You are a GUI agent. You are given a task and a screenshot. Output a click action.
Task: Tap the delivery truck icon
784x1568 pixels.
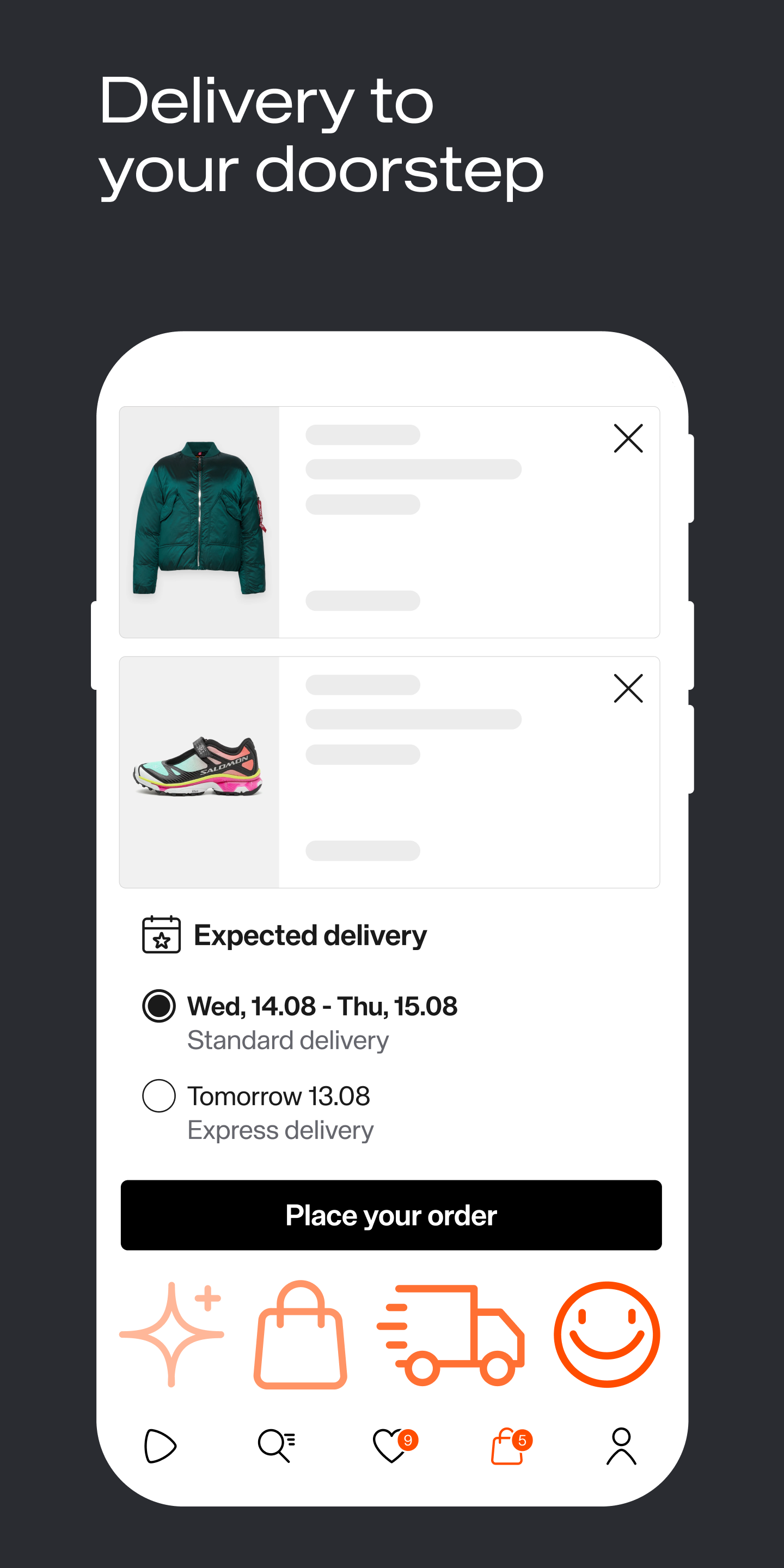coord(451,1334)
